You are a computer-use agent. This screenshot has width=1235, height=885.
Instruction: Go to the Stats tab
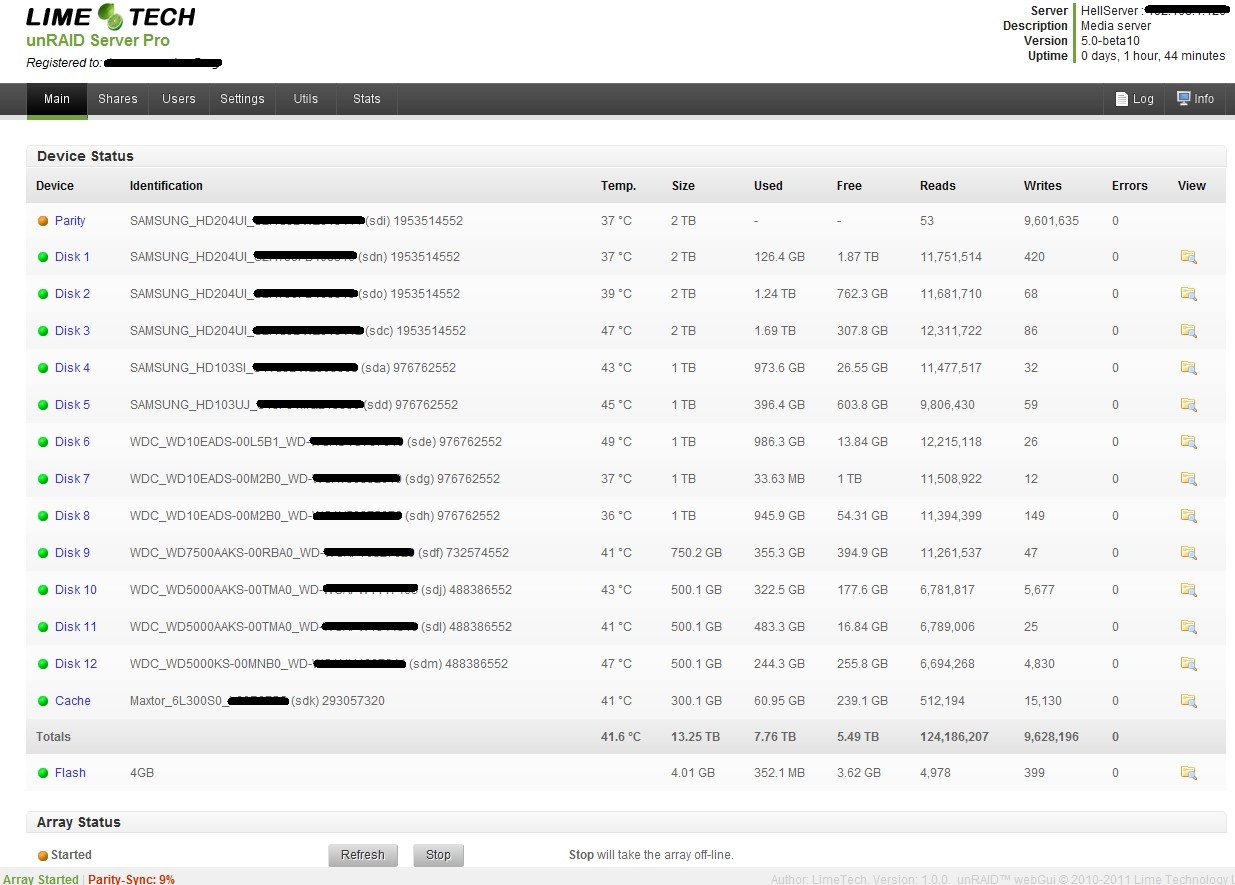367,99
